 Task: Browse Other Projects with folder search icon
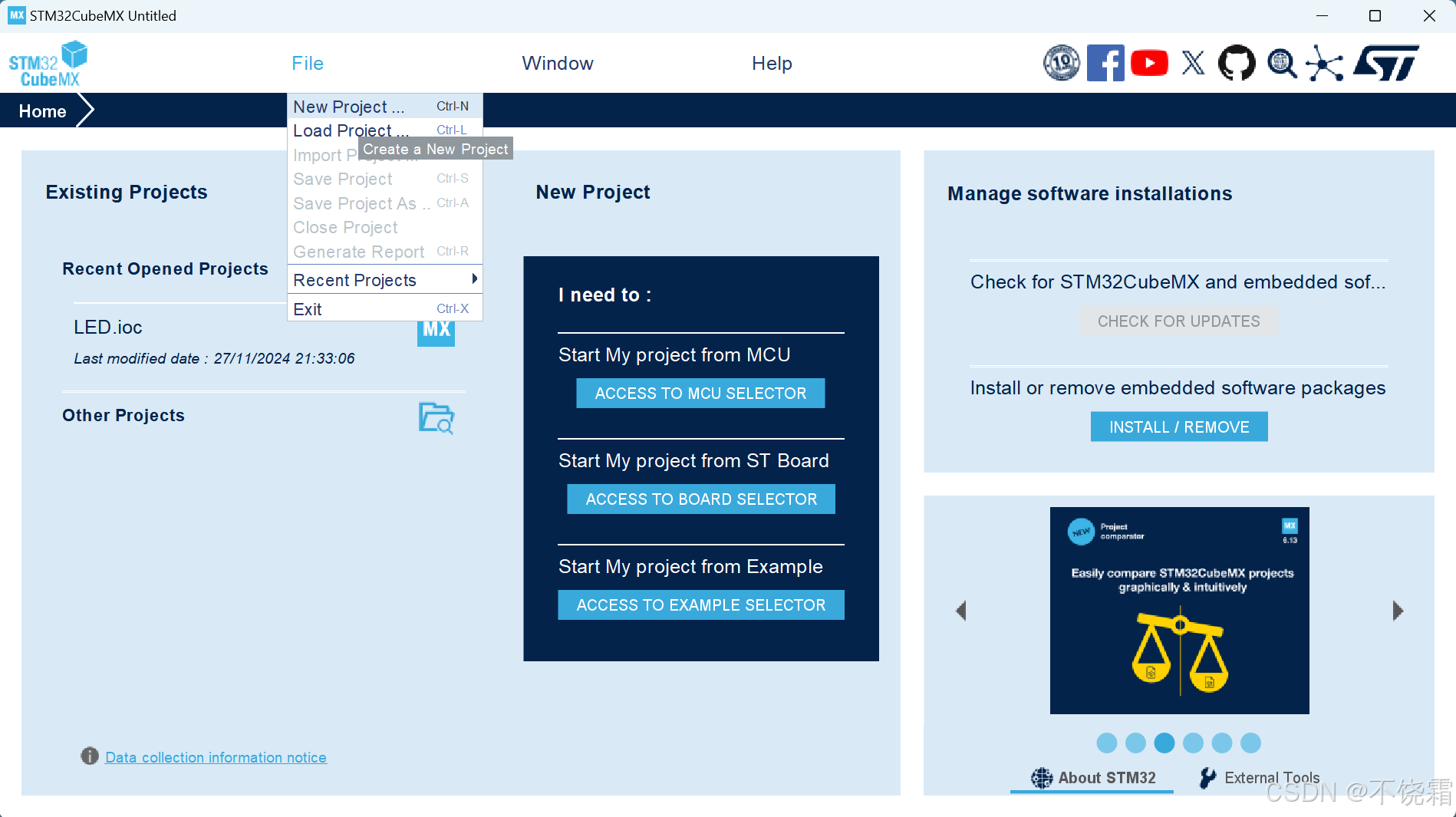pyautogui.click(x=436, y=418)
